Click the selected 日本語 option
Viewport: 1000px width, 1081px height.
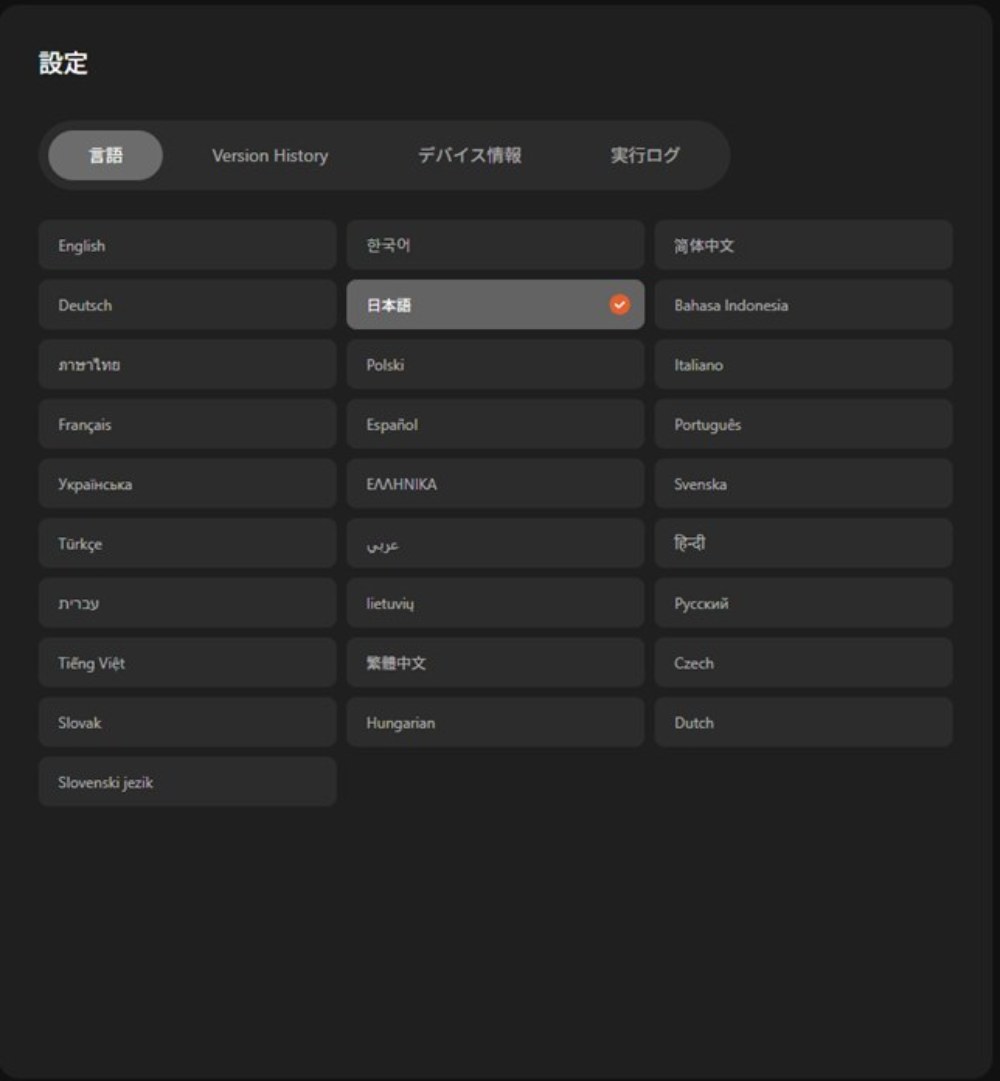(496, 305)
